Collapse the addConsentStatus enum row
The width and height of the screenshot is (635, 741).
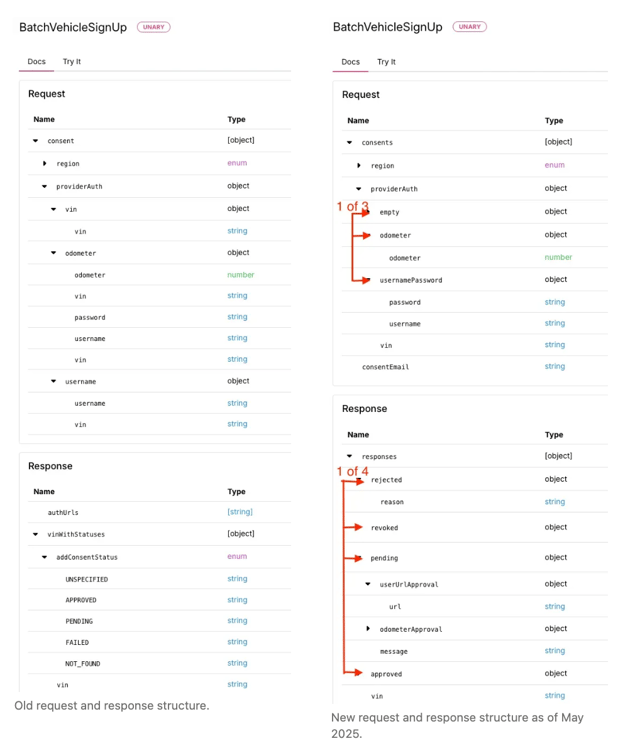pos(44,557)
